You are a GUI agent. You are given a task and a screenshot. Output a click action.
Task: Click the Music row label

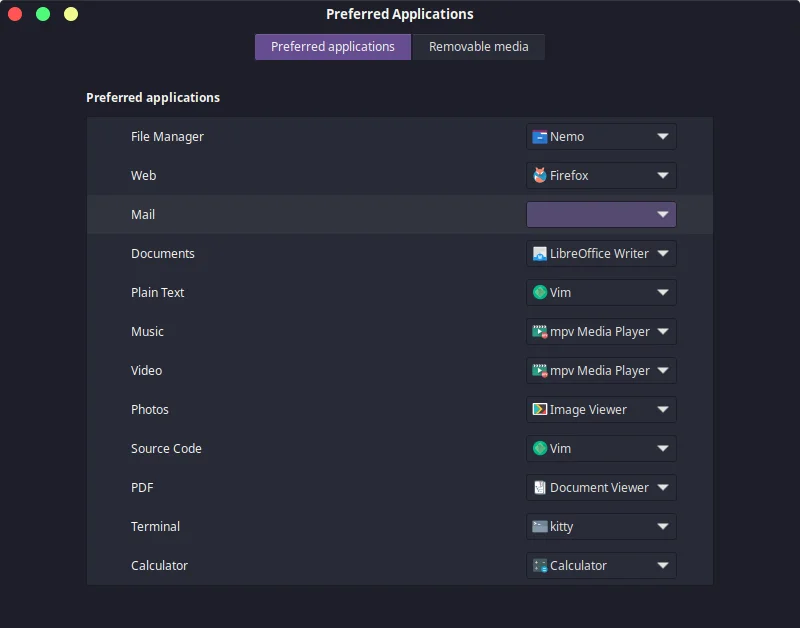147,332
